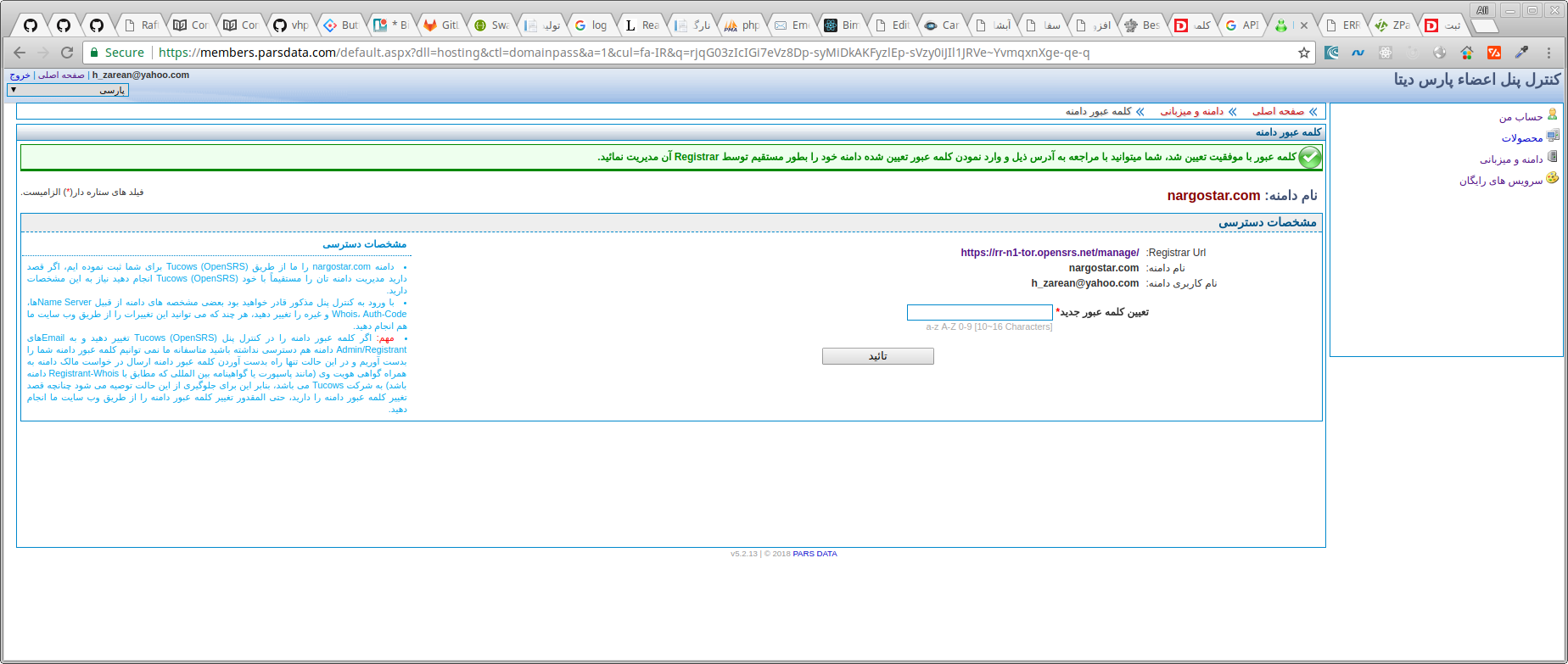Switch to the 'Edit' tab
This screenshot has width=1568, height=664.
click(891, 25)
